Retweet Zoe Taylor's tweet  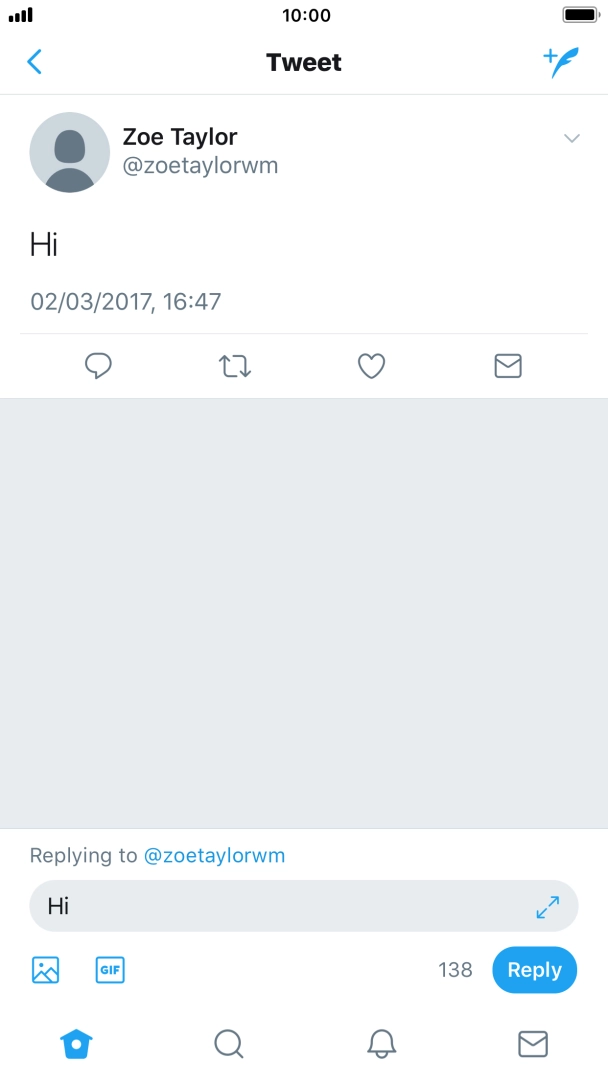[234, 366]
